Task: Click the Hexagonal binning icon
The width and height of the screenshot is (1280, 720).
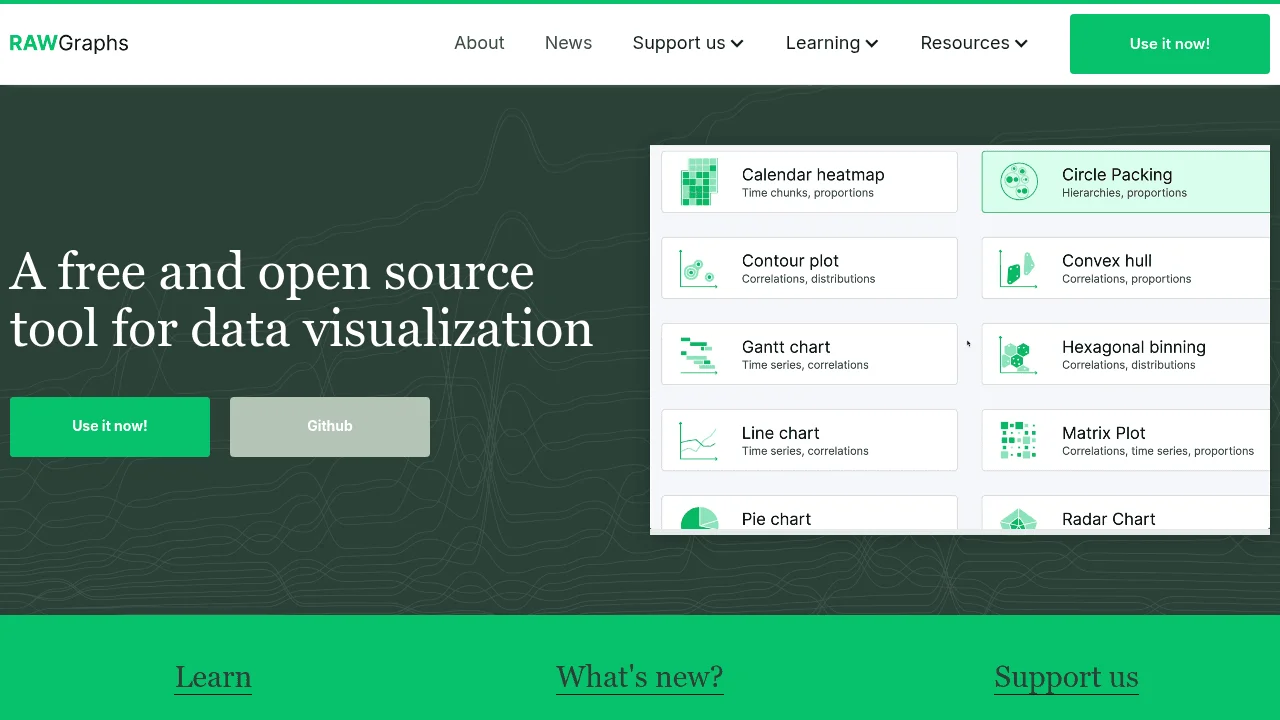Action: 1019,354
